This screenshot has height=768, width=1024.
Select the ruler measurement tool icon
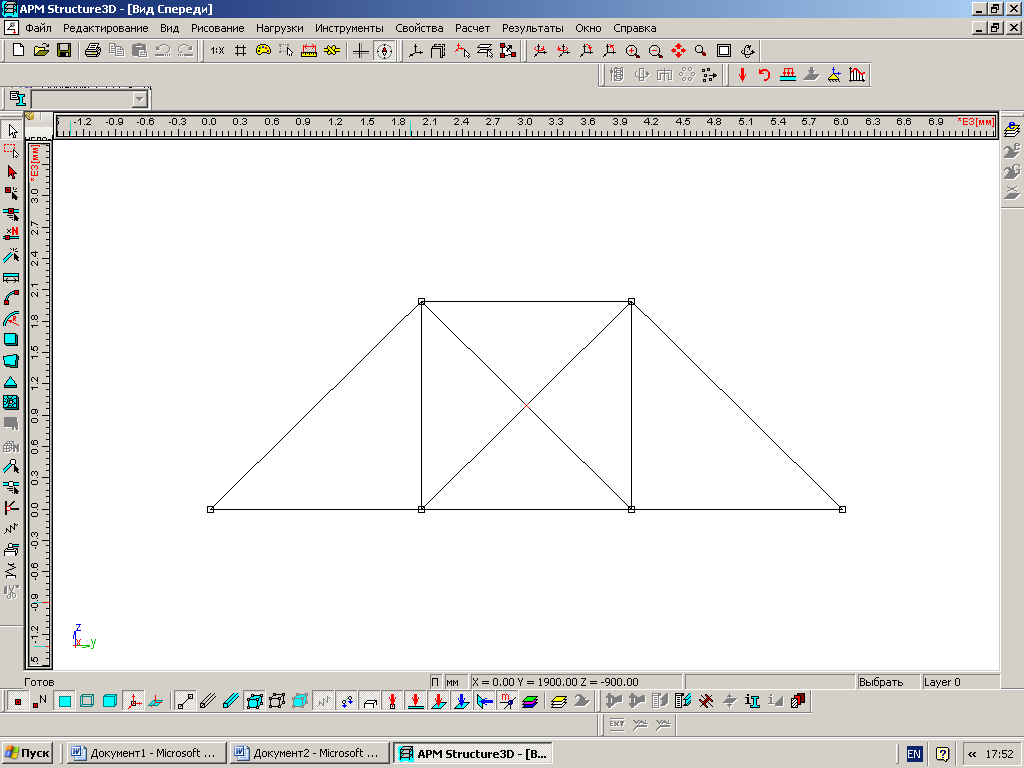point(309,50)
